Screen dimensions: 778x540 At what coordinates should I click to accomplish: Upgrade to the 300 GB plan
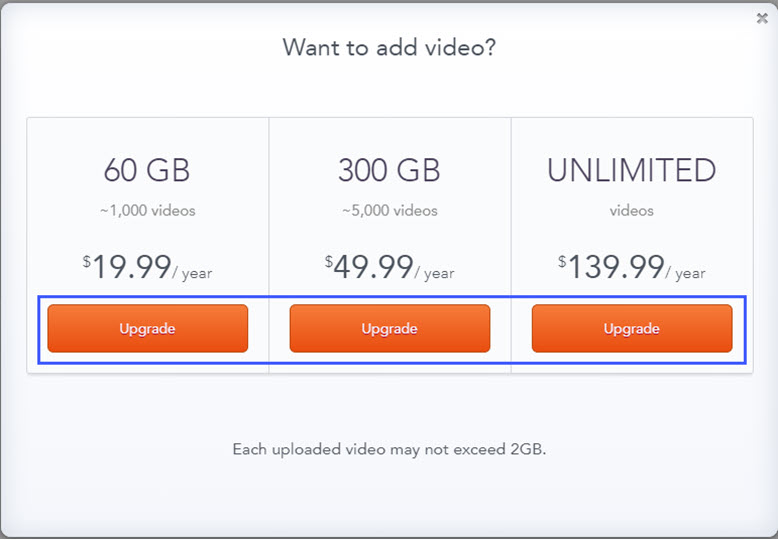click(x=390, y=329)
